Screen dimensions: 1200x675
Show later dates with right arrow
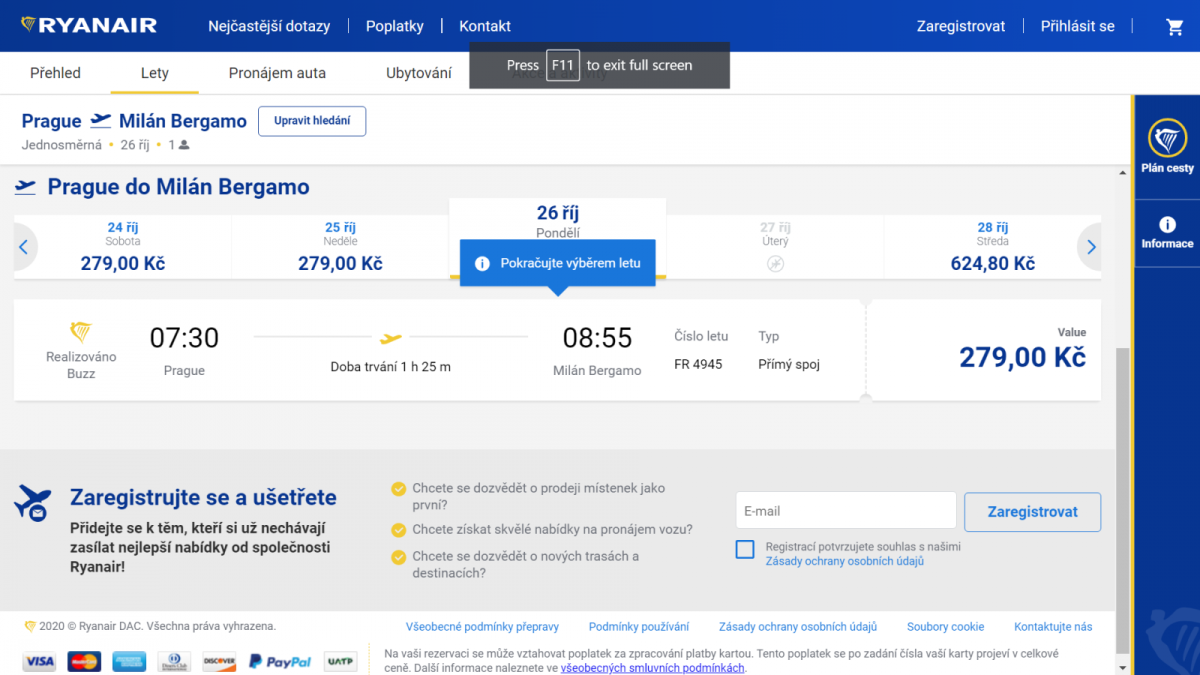coord(1091,247)
